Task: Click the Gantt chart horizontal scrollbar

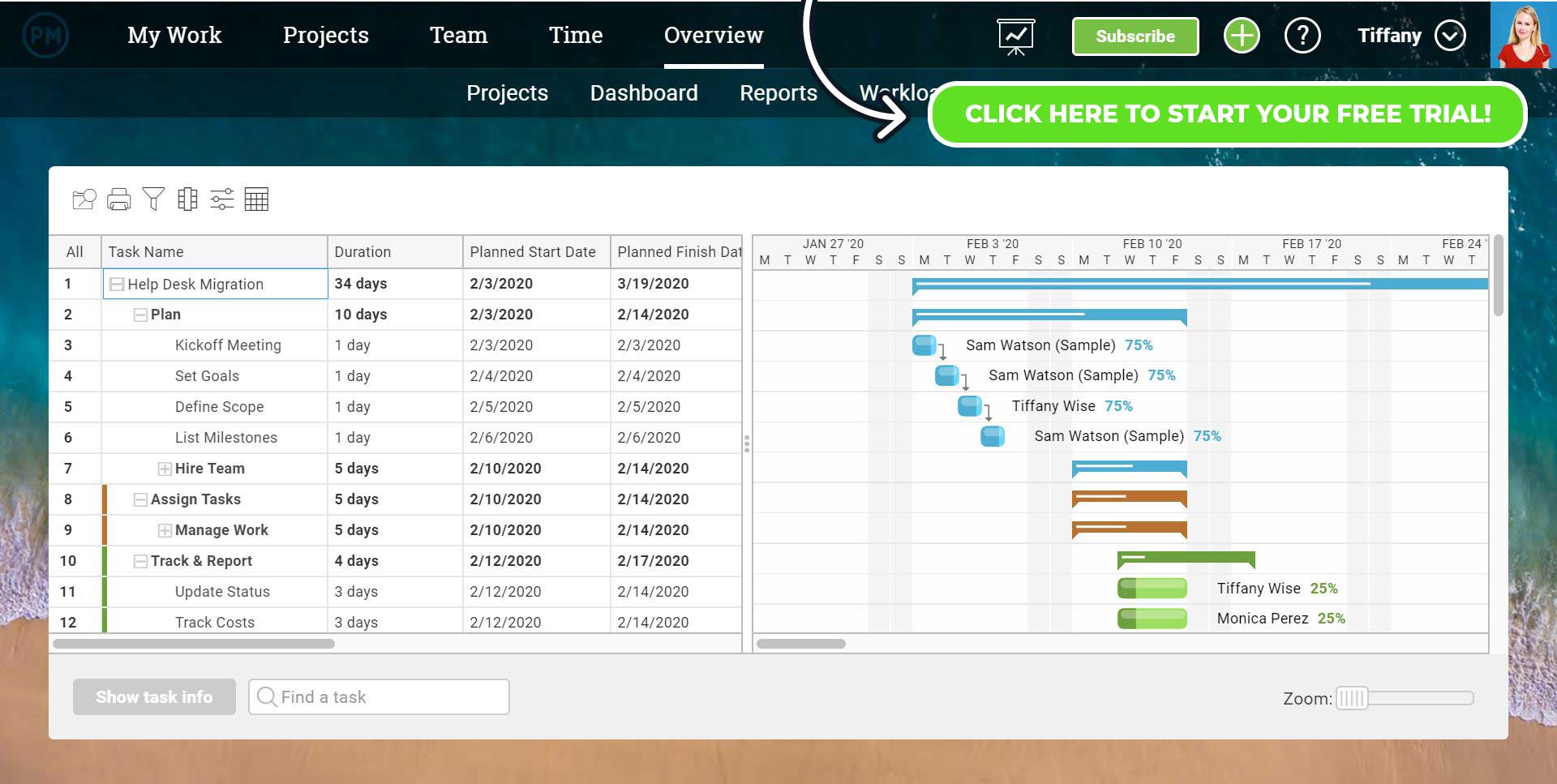Action: 801,644
